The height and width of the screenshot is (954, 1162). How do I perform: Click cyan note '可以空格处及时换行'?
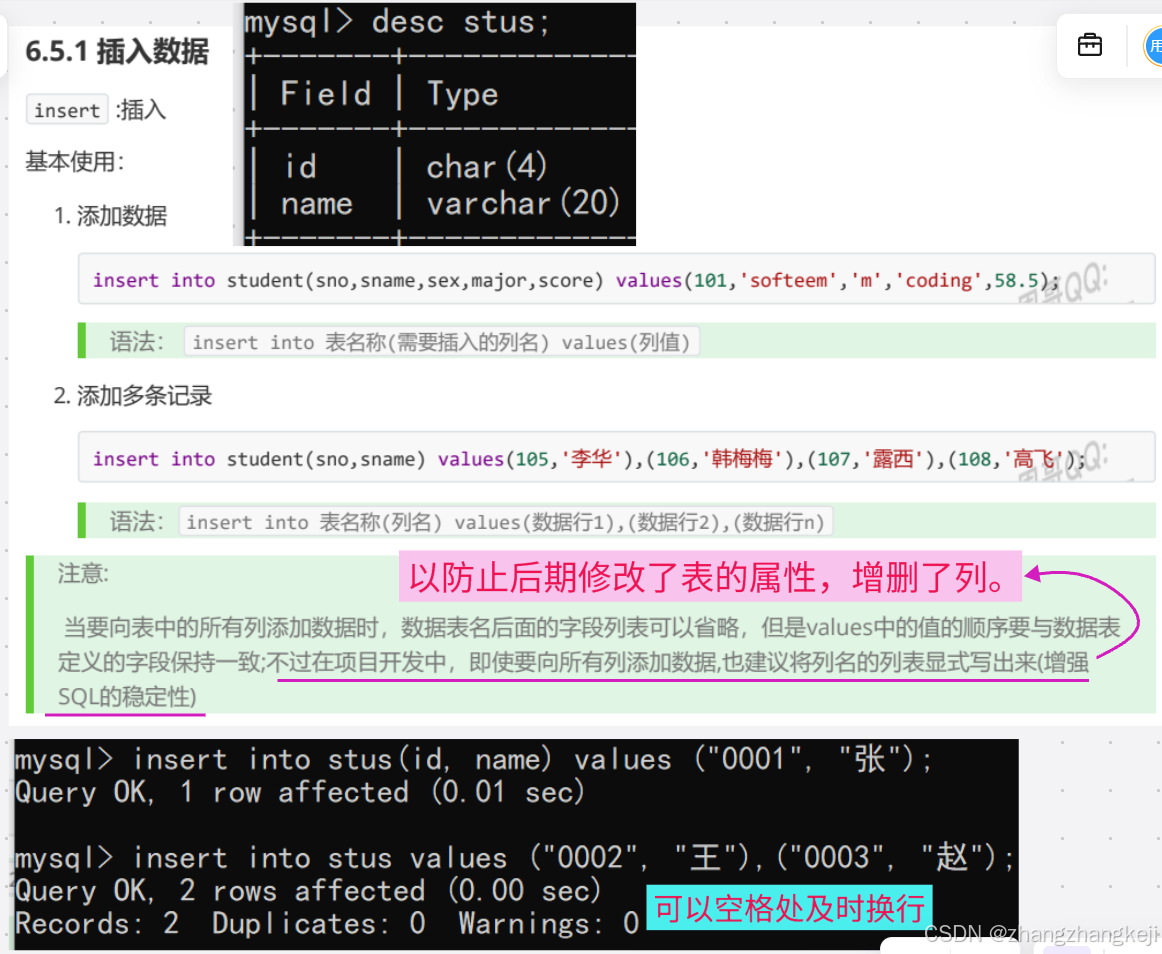coord(789,908)
